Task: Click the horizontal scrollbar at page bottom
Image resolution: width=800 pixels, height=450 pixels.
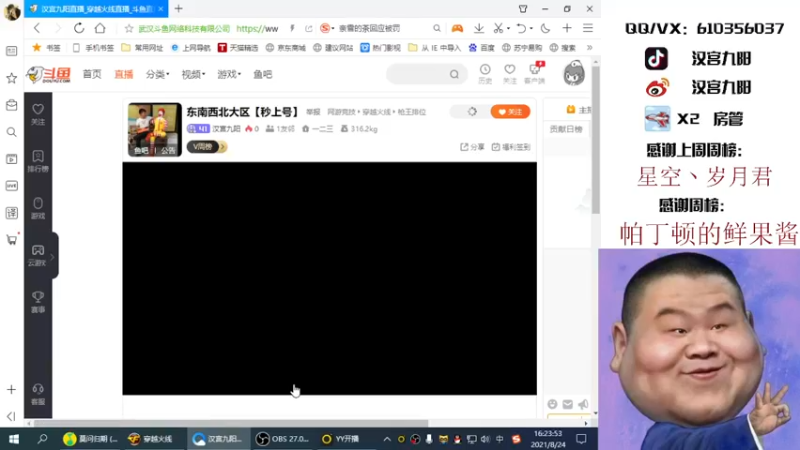Action: point(231,423)
